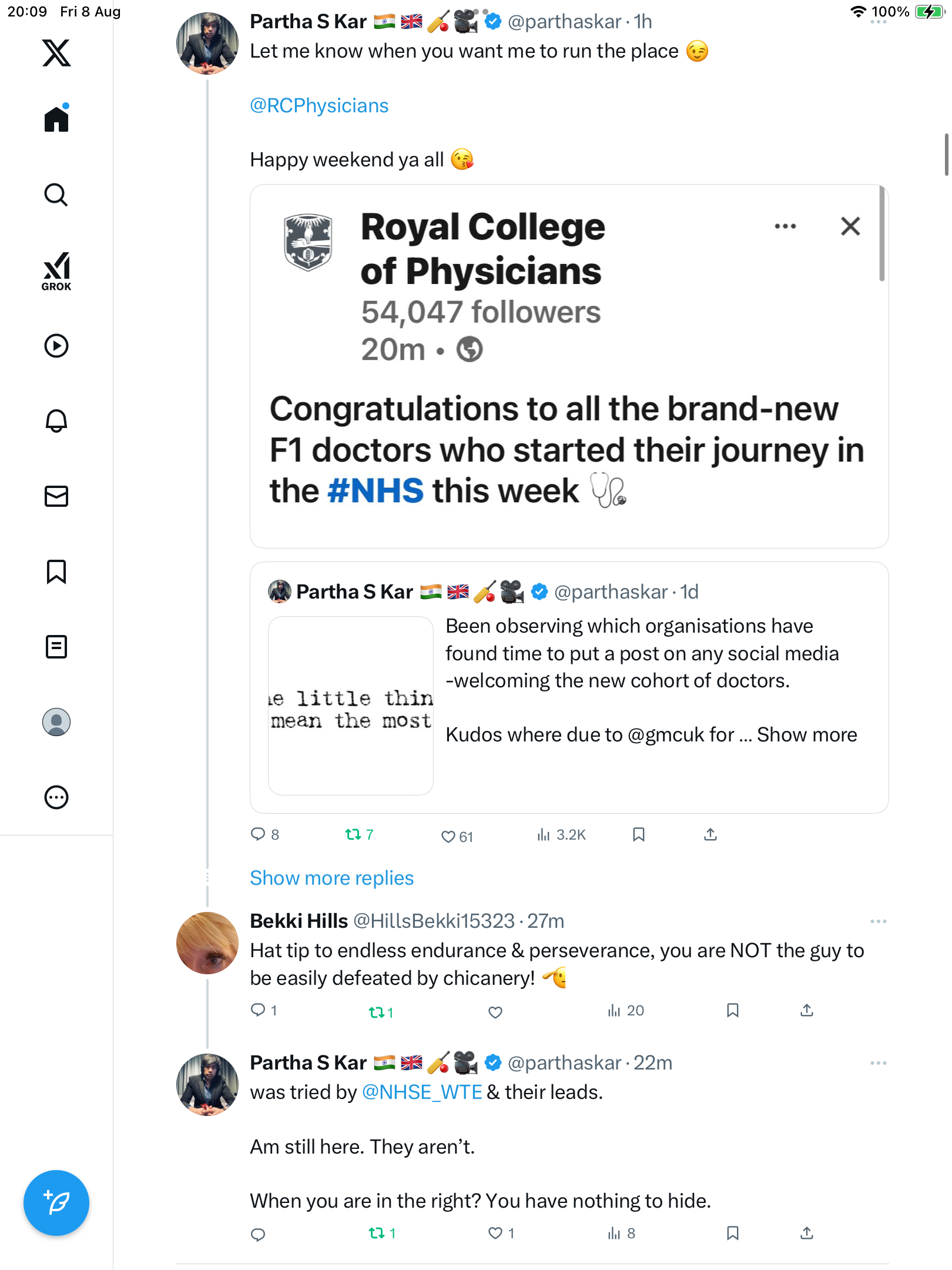The height and width of the screenshot is (1270, 952).
Task: Toggle repost on Partha's main tweet
Action: pos(353,834)
